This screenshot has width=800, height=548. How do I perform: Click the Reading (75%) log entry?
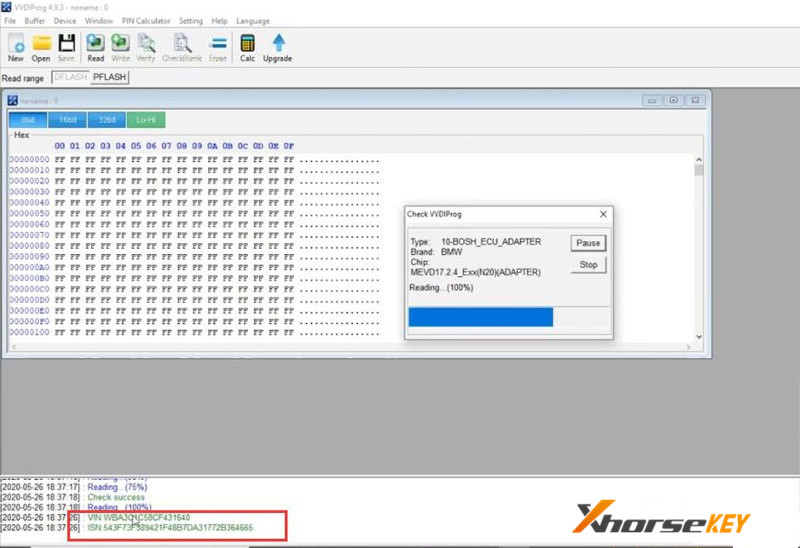click(x=117, y=487)
